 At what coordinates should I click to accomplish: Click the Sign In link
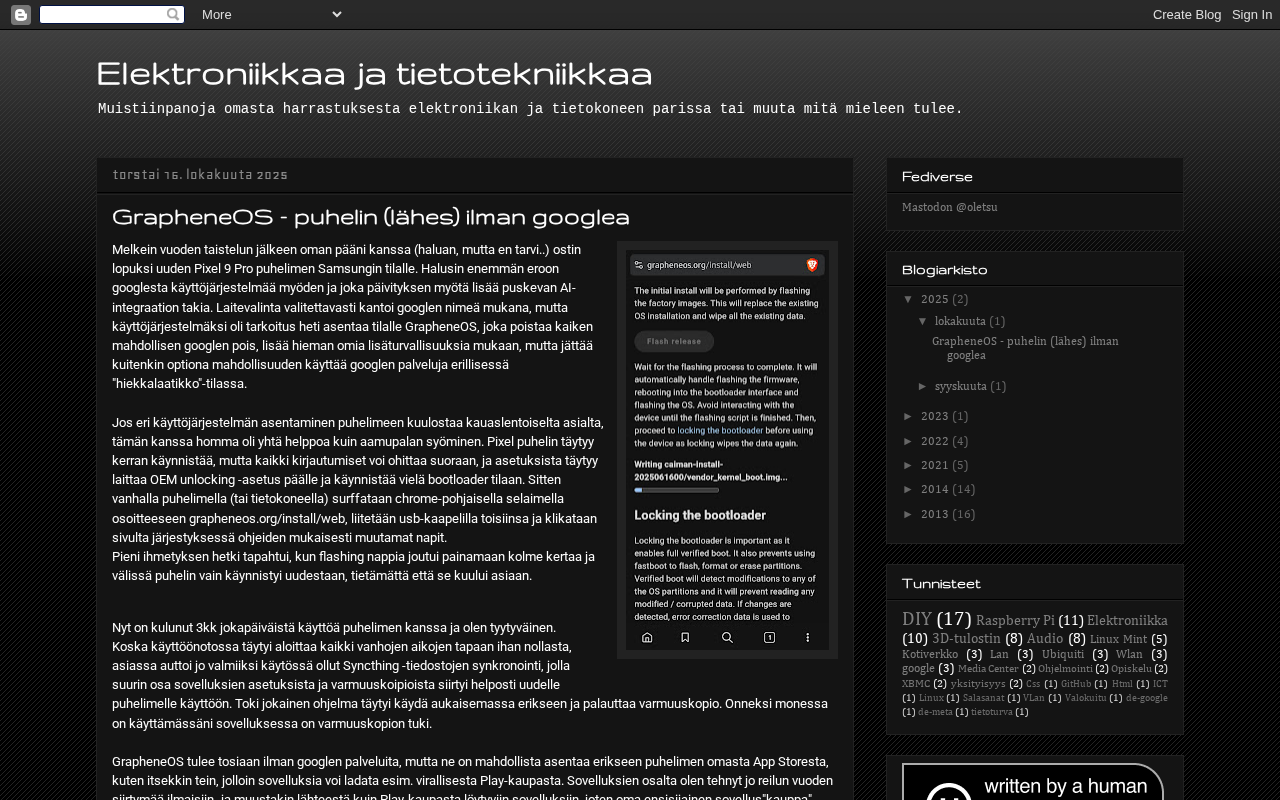click(1252, 14)
